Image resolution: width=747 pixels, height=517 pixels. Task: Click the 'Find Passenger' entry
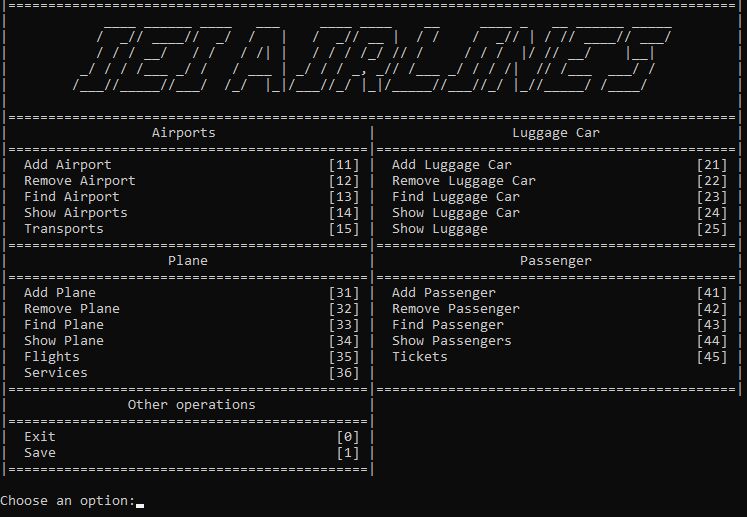448,324
